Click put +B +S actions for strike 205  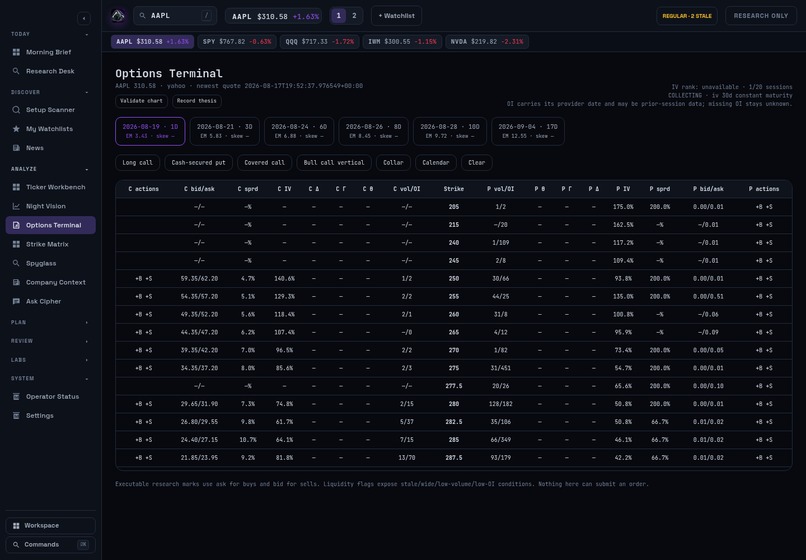pyautogui.click(x=764, y=207)
